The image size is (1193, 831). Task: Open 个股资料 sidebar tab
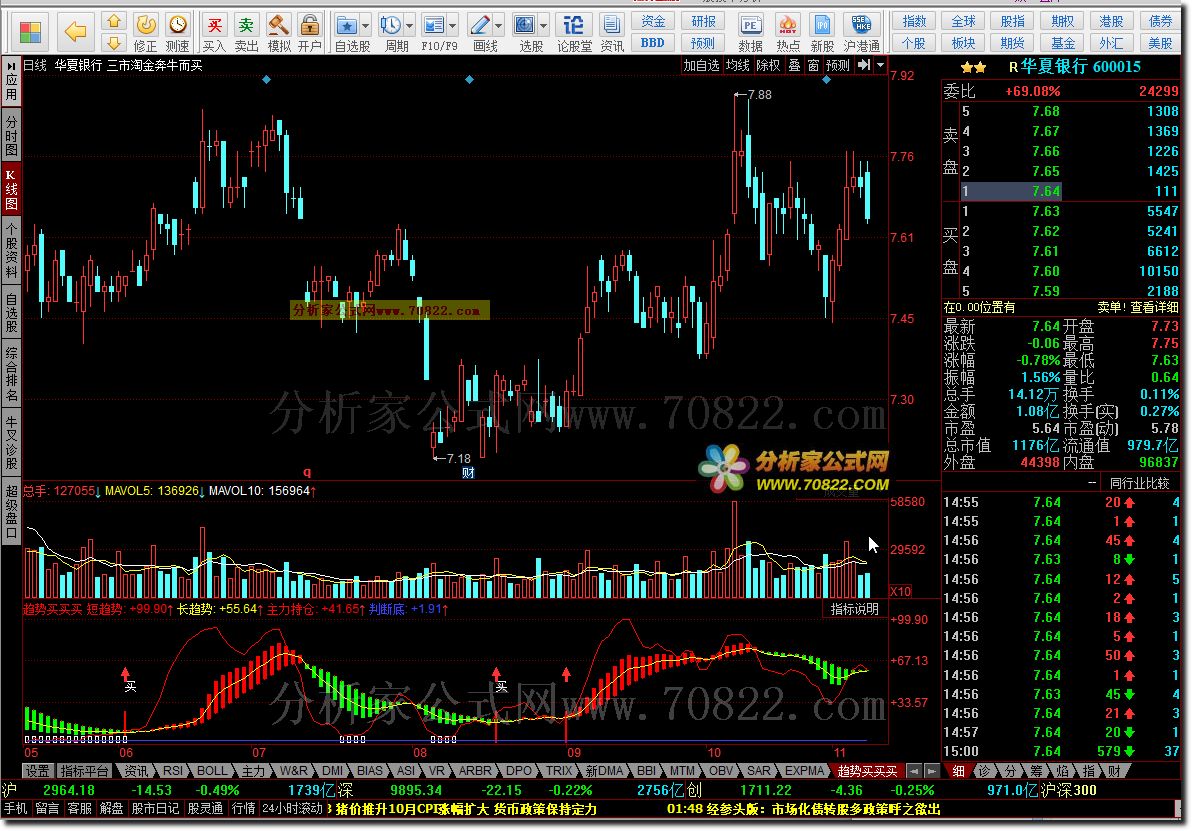click(11, 250)
